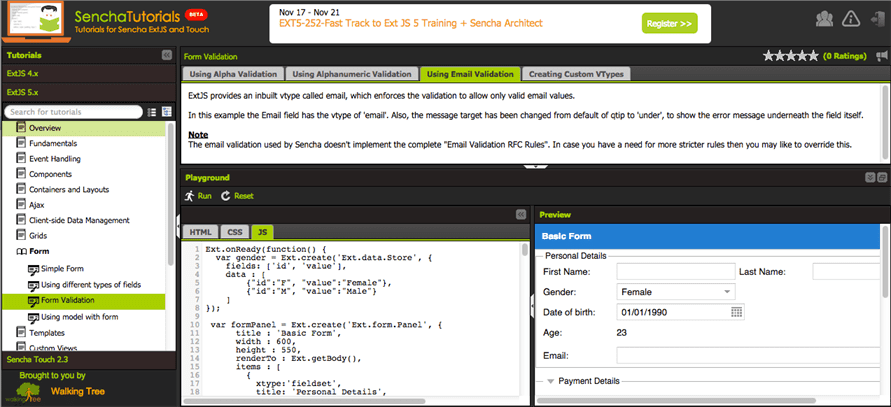Screen dimensions: 891x407
Task: Click the open book icon beside Form
Action: tap(21, 251)
